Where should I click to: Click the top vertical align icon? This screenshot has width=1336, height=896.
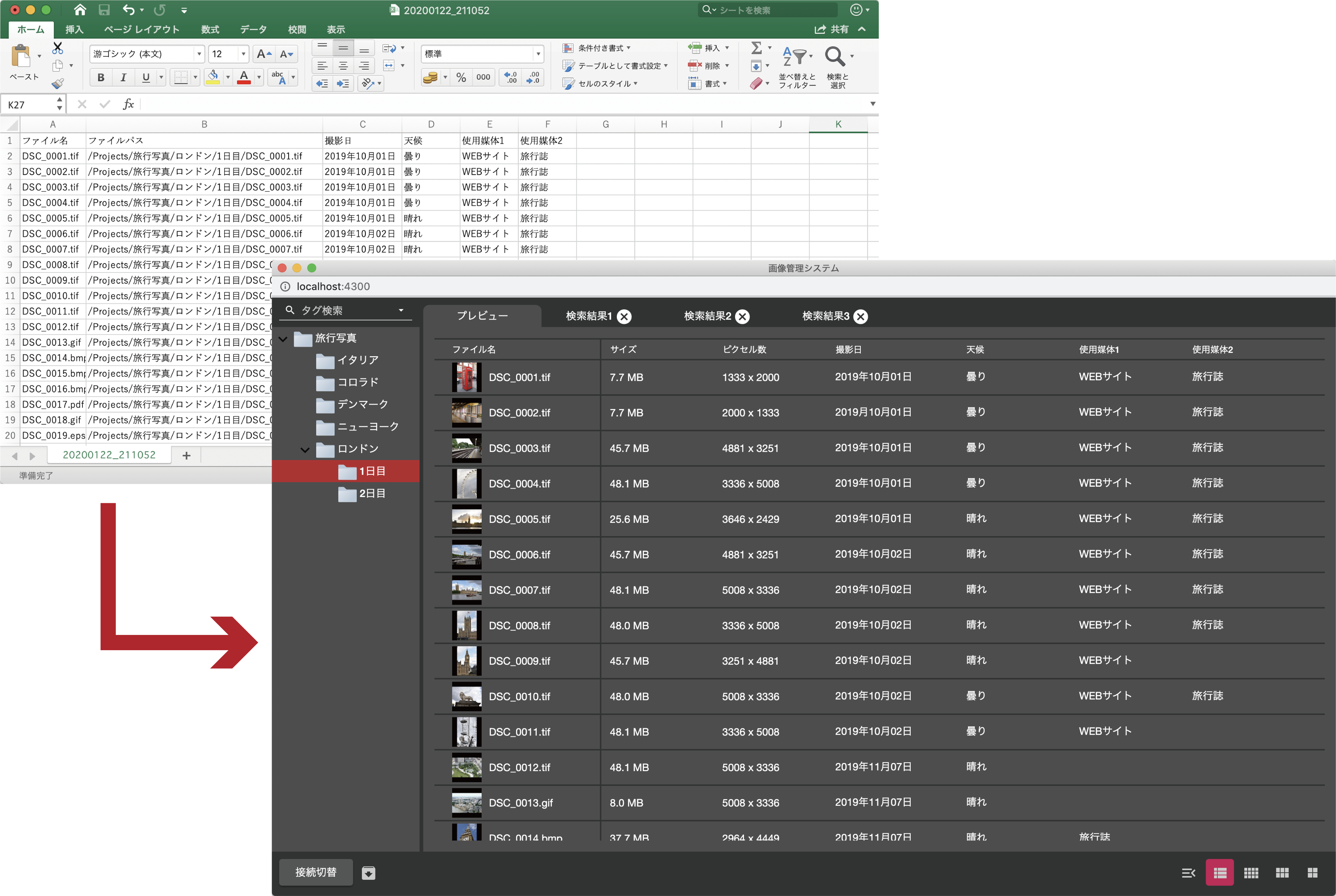(322, 47)
